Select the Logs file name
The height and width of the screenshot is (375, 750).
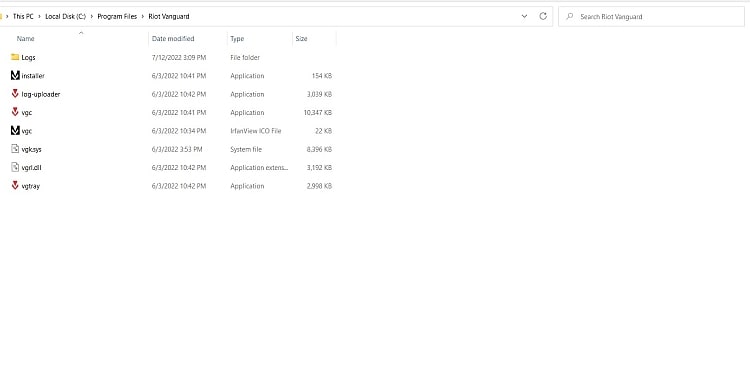[x=29, y=57]
